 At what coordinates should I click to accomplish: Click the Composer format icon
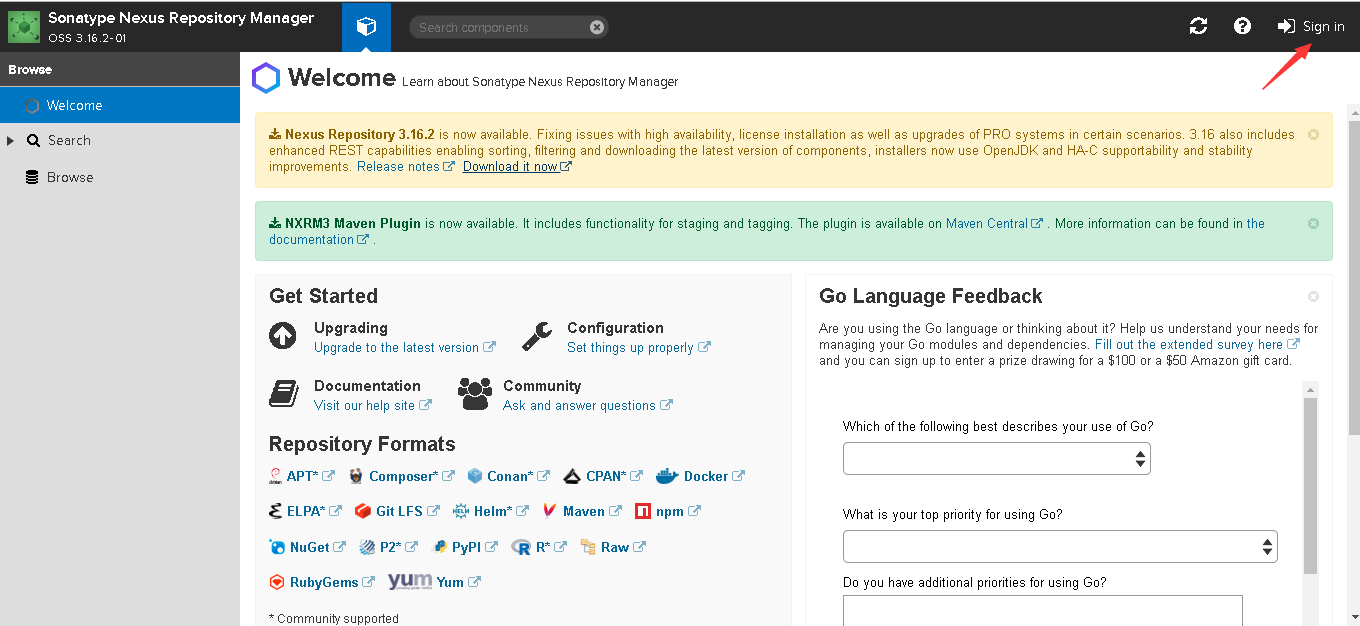click(x=356, y=476)
